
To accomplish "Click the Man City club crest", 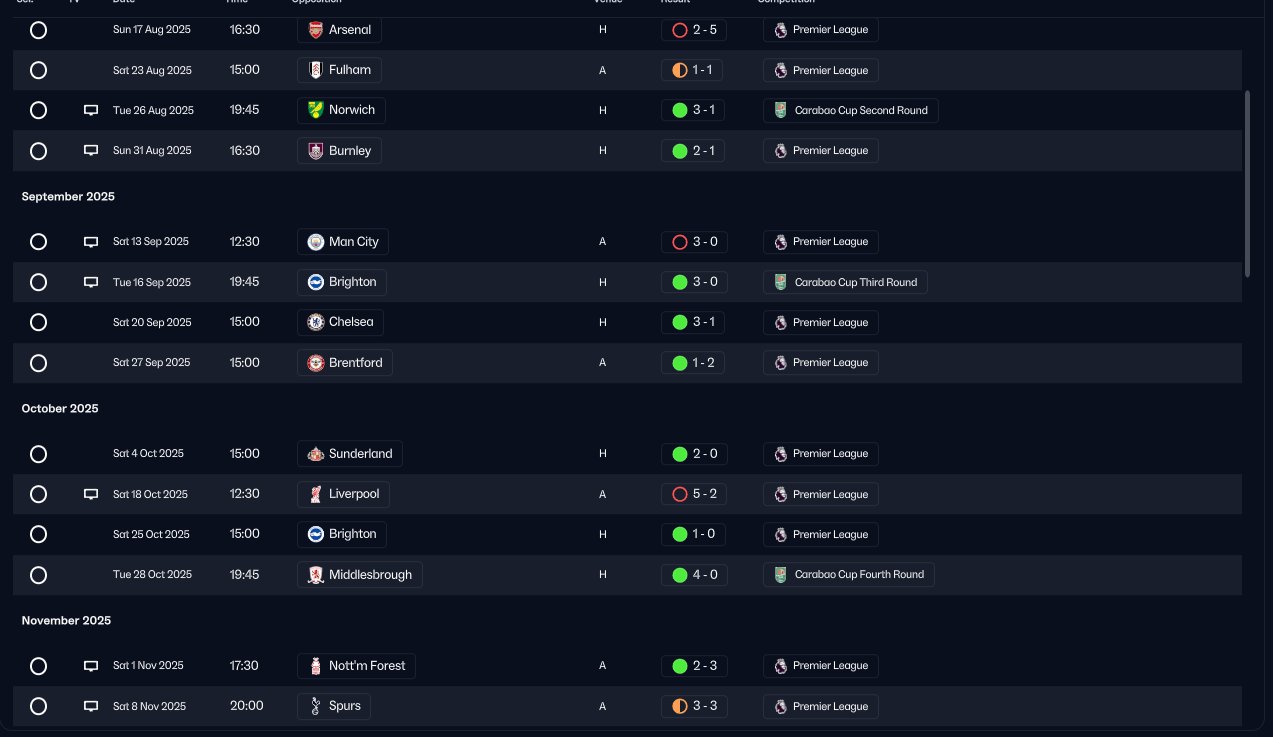I will (315, 242).
